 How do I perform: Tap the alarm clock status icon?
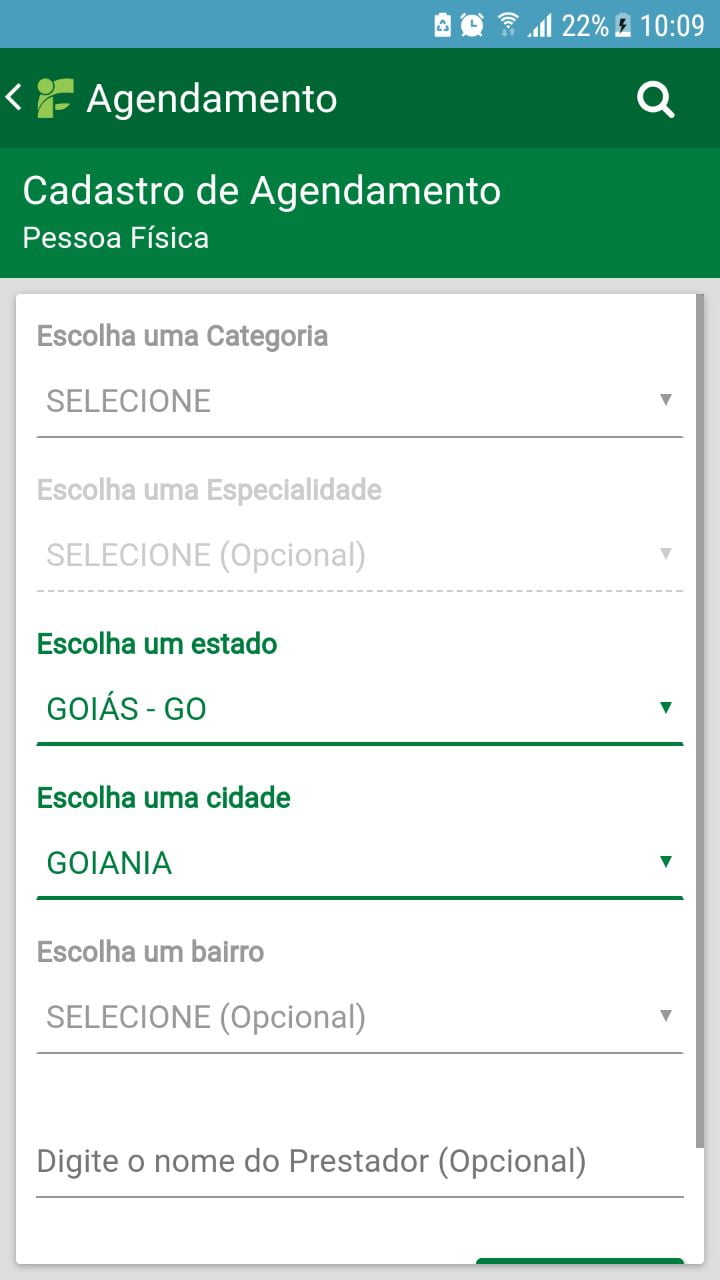point(472,25)
